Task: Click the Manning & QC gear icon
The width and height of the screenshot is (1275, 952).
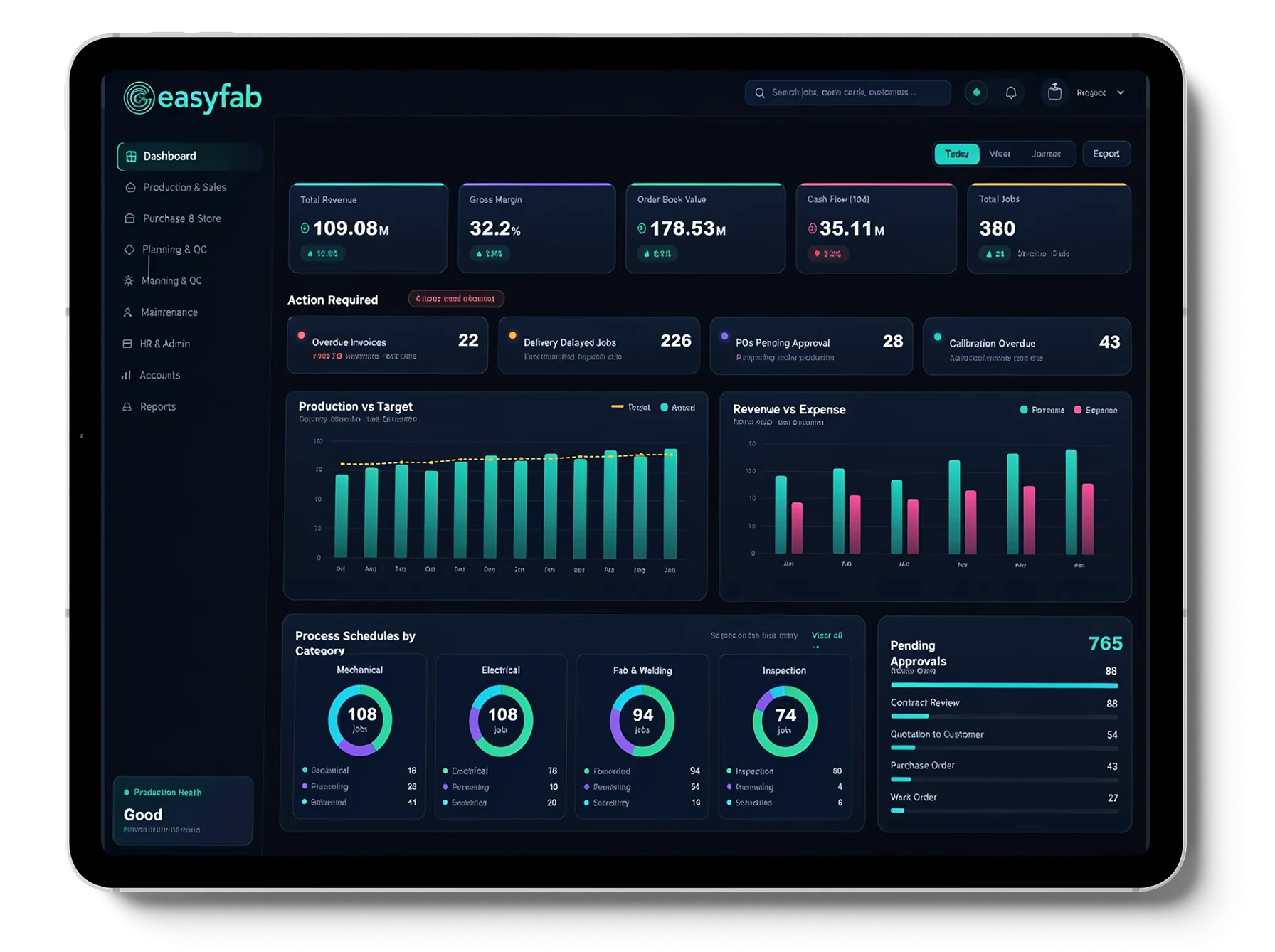Action: tap(128, 280)
